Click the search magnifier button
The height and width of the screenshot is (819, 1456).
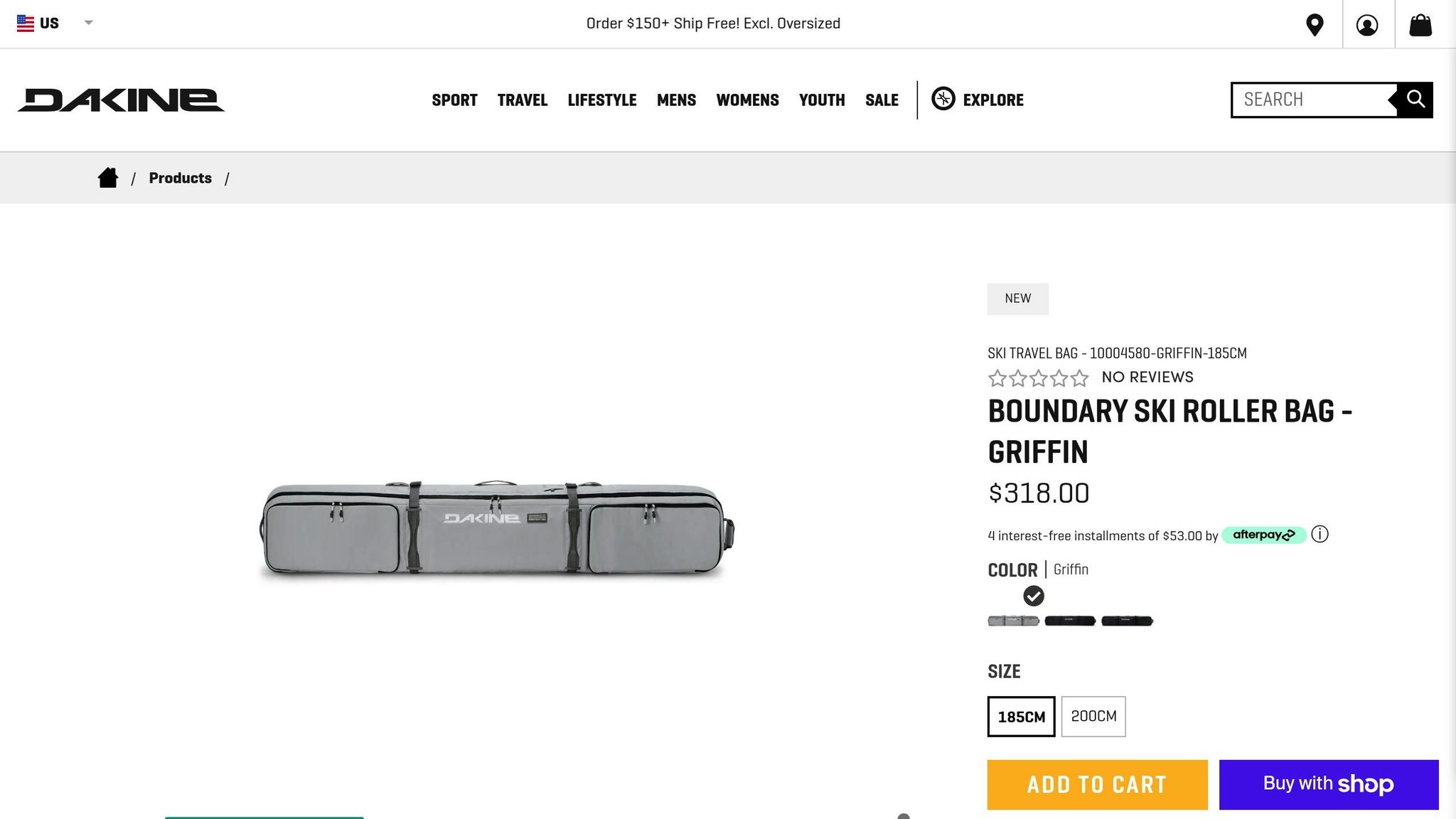point(1415,100)
